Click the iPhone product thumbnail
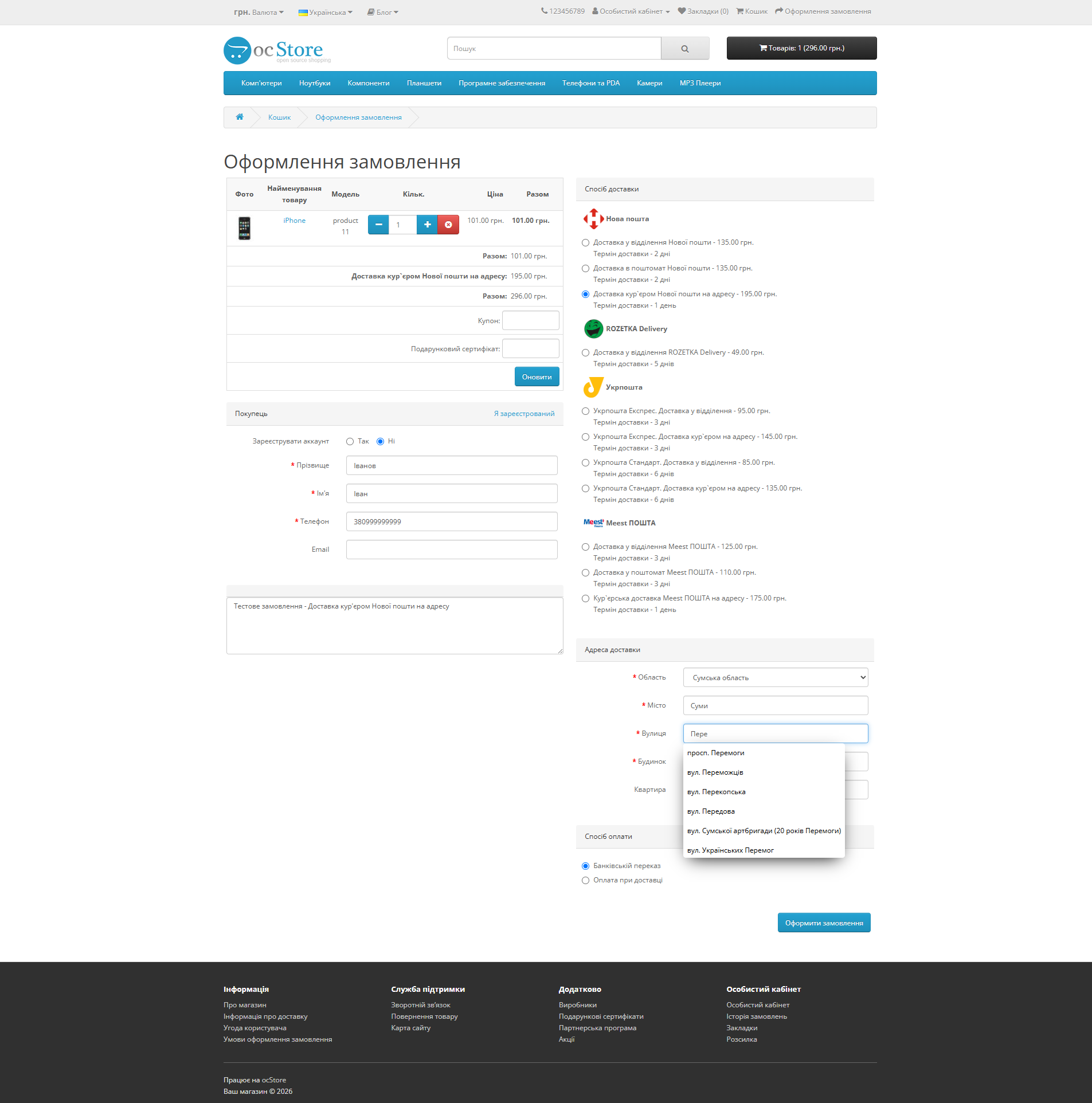This screenshot has width=1092, height=1103. pos(244,228)
